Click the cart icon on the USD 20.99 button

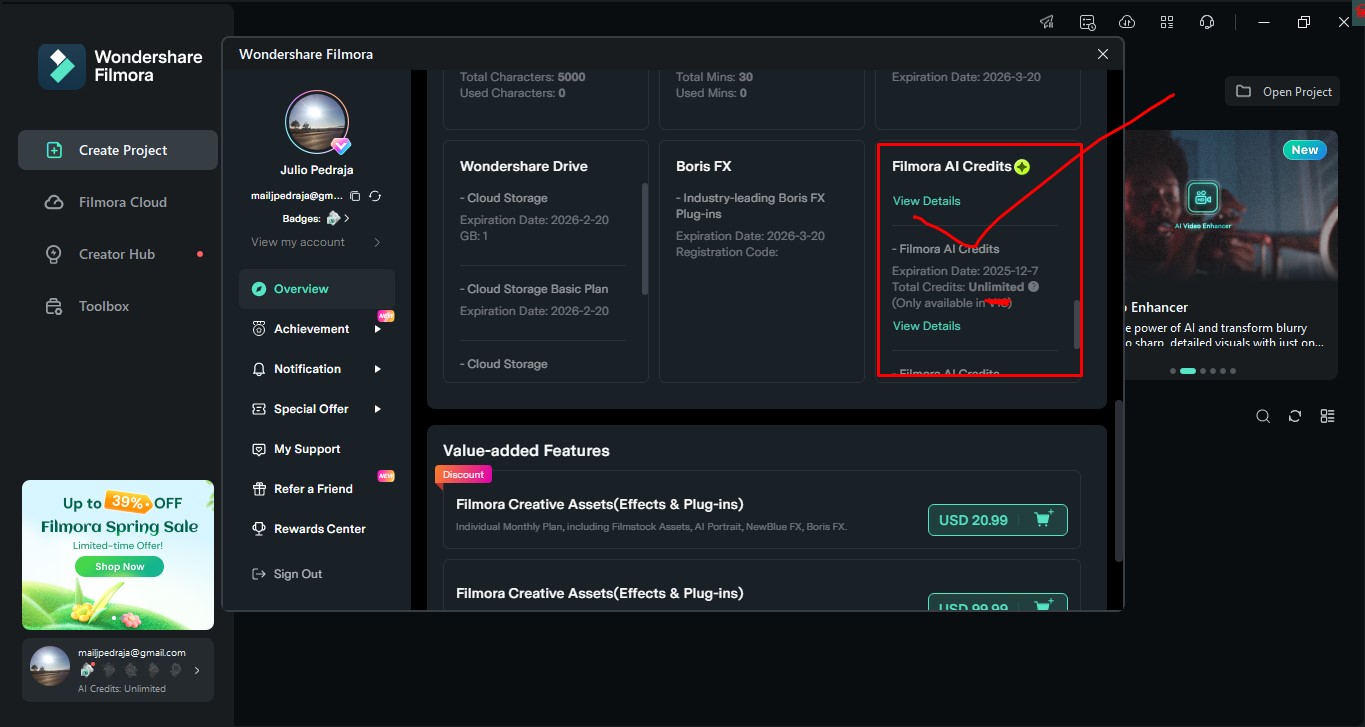tap(1043, 520)
